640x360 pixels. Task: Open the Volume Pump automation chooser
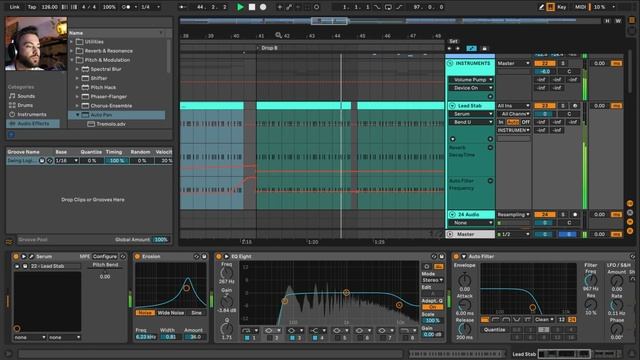pyautogui.click(x=471, y=80)
